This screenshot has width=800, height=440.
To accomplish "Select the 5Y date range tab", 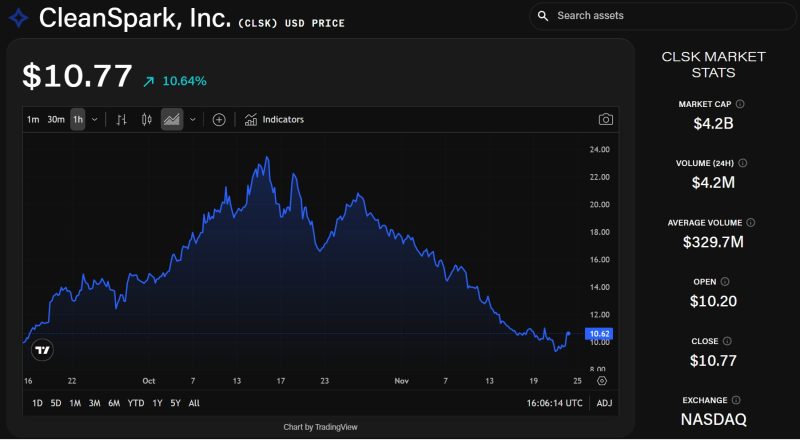I will pos(175,403).
